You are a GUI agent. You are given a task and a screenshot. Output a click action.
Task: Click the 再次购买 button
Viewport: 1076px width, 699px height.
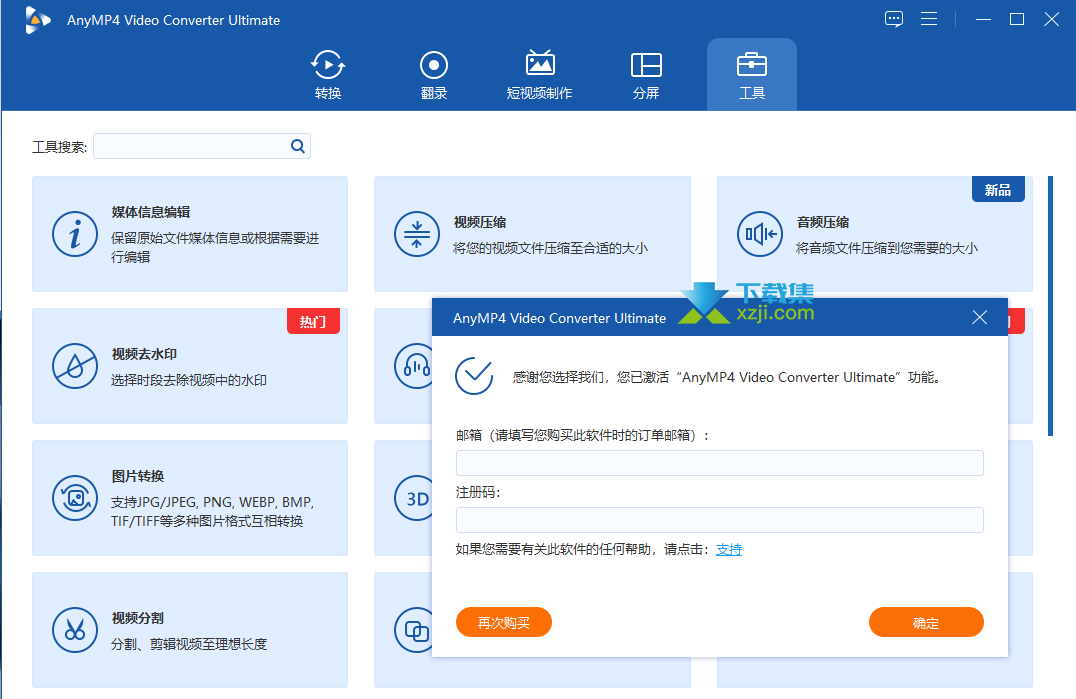[x=504, y=622]
